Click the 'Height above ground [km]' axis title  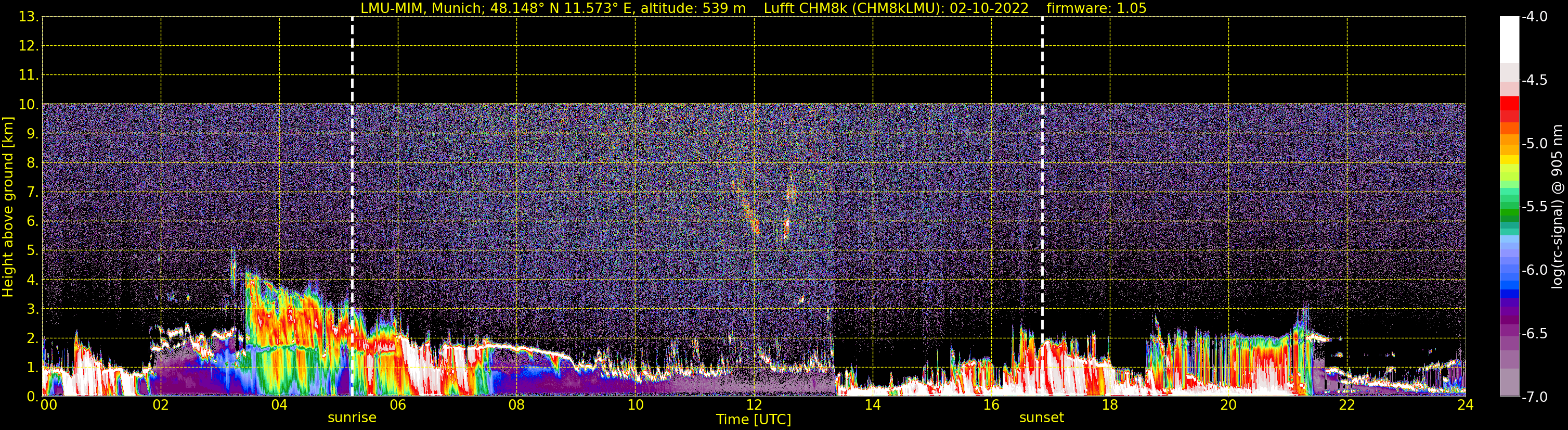(x=8, y=207)
